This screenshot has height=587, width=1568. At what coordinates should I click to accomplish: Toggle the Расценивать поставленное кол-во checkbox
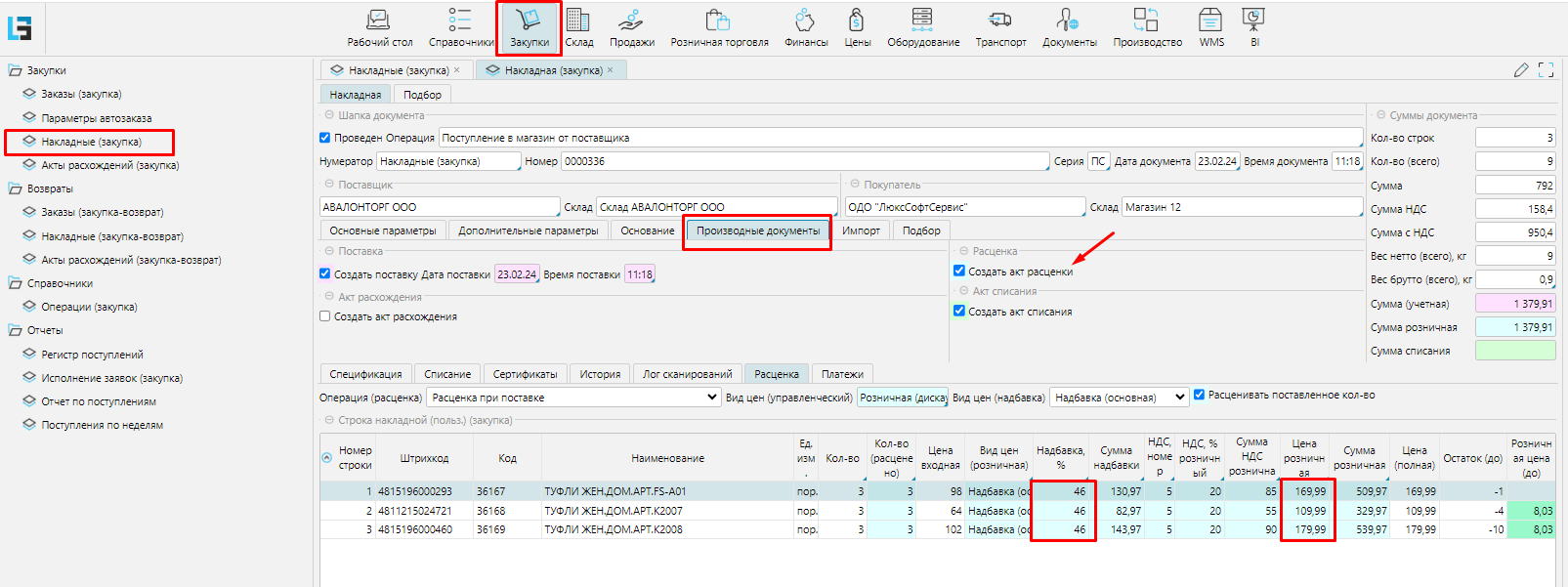(x=1200, y=396)
